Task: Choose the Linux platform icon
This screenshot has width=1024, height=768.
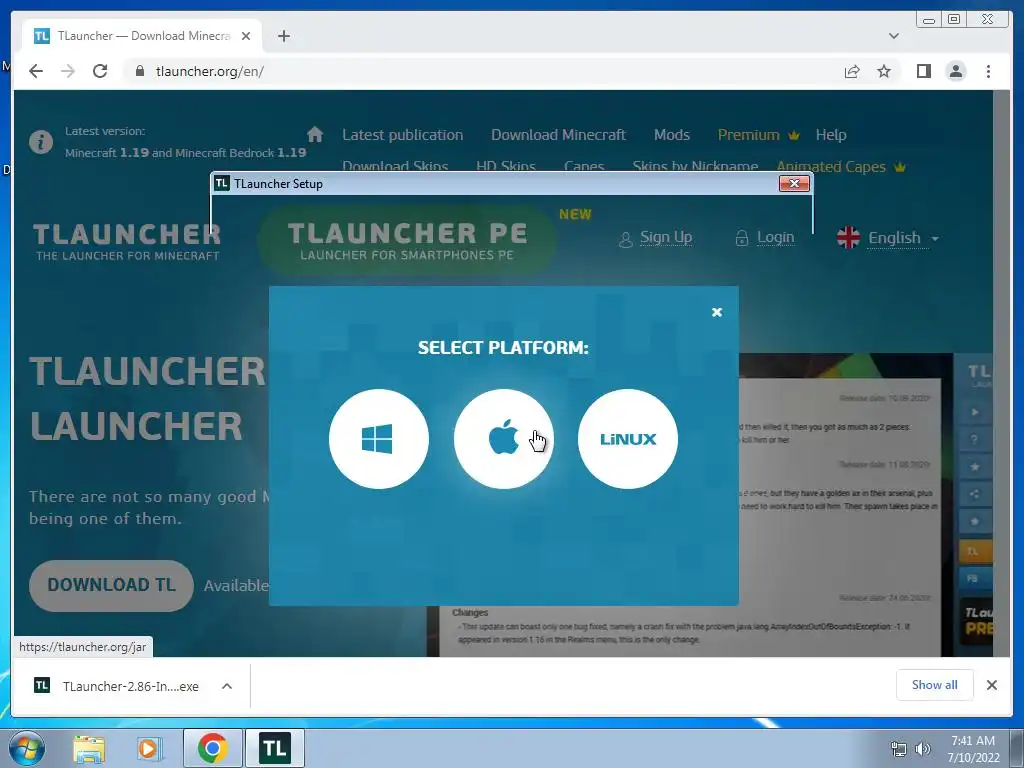Action: pyautogui.click(x=628, y=439)
